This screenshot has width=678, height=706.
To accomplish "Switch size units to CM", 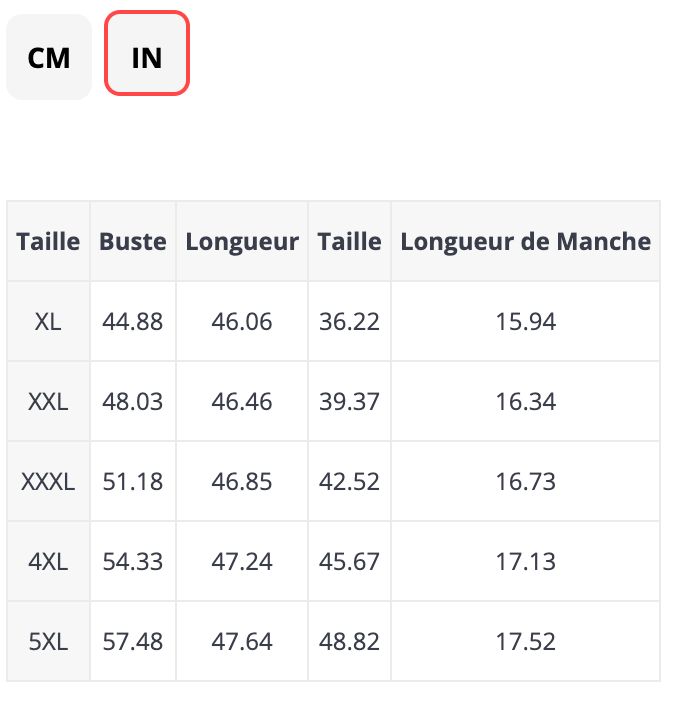I will click(x=49, y=57).
